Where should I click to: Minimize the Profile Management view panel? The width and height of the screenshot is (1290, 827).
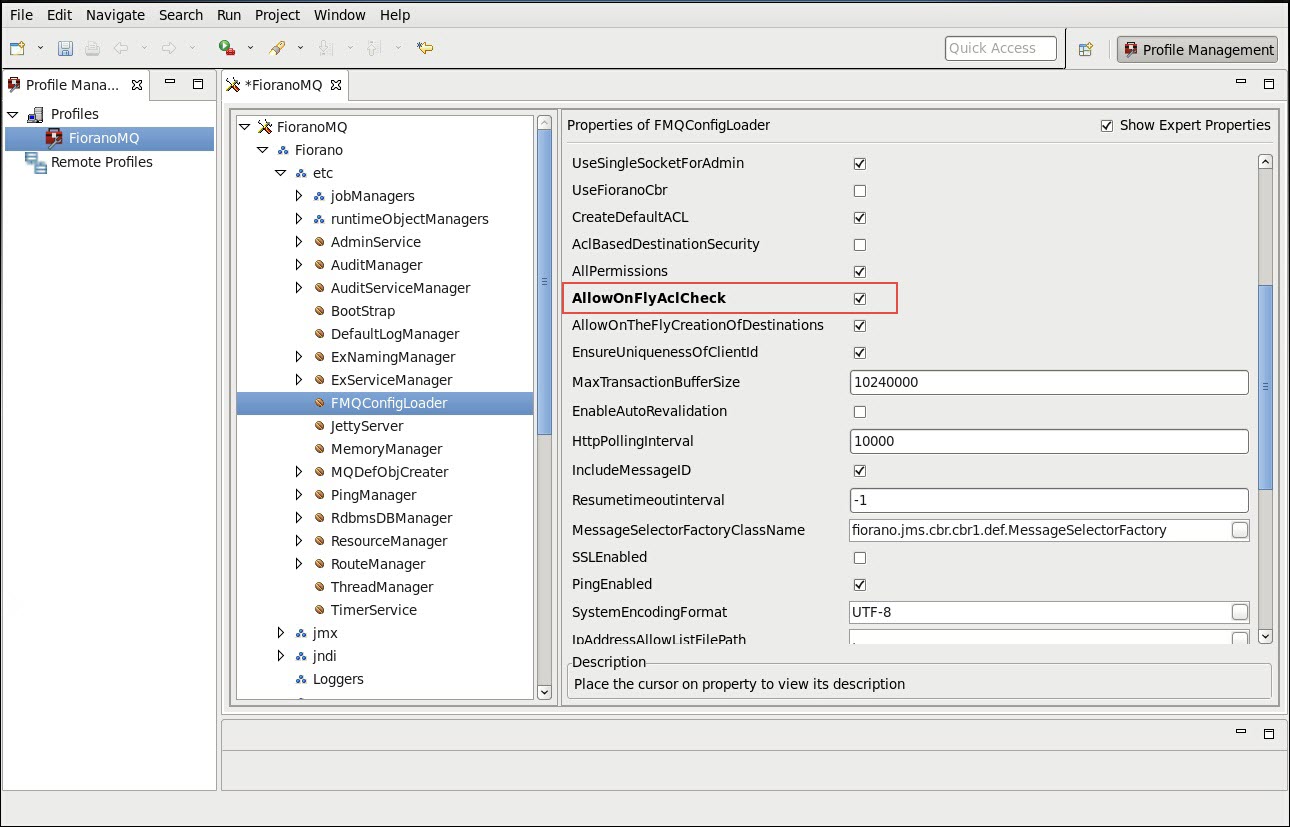(x=170, y=83)
